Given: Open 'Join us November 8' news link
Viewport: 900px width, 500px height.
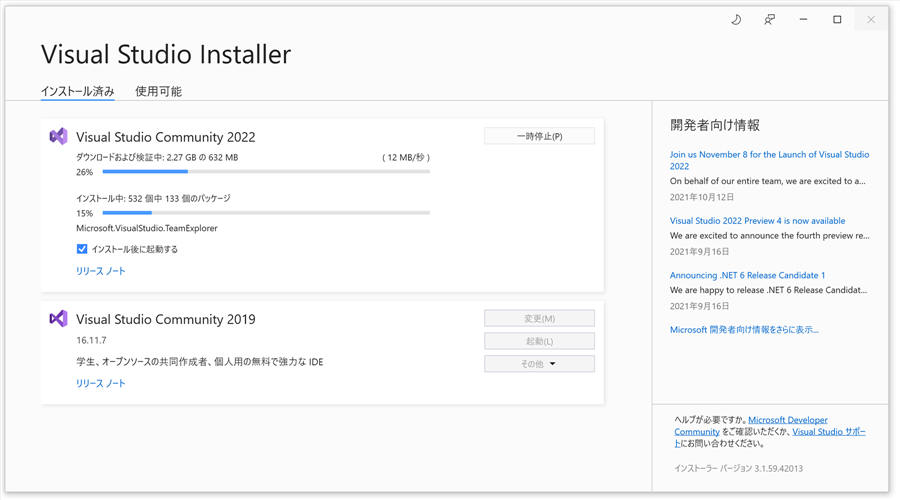Looking at the screenshot, I should tap(769, 160).
